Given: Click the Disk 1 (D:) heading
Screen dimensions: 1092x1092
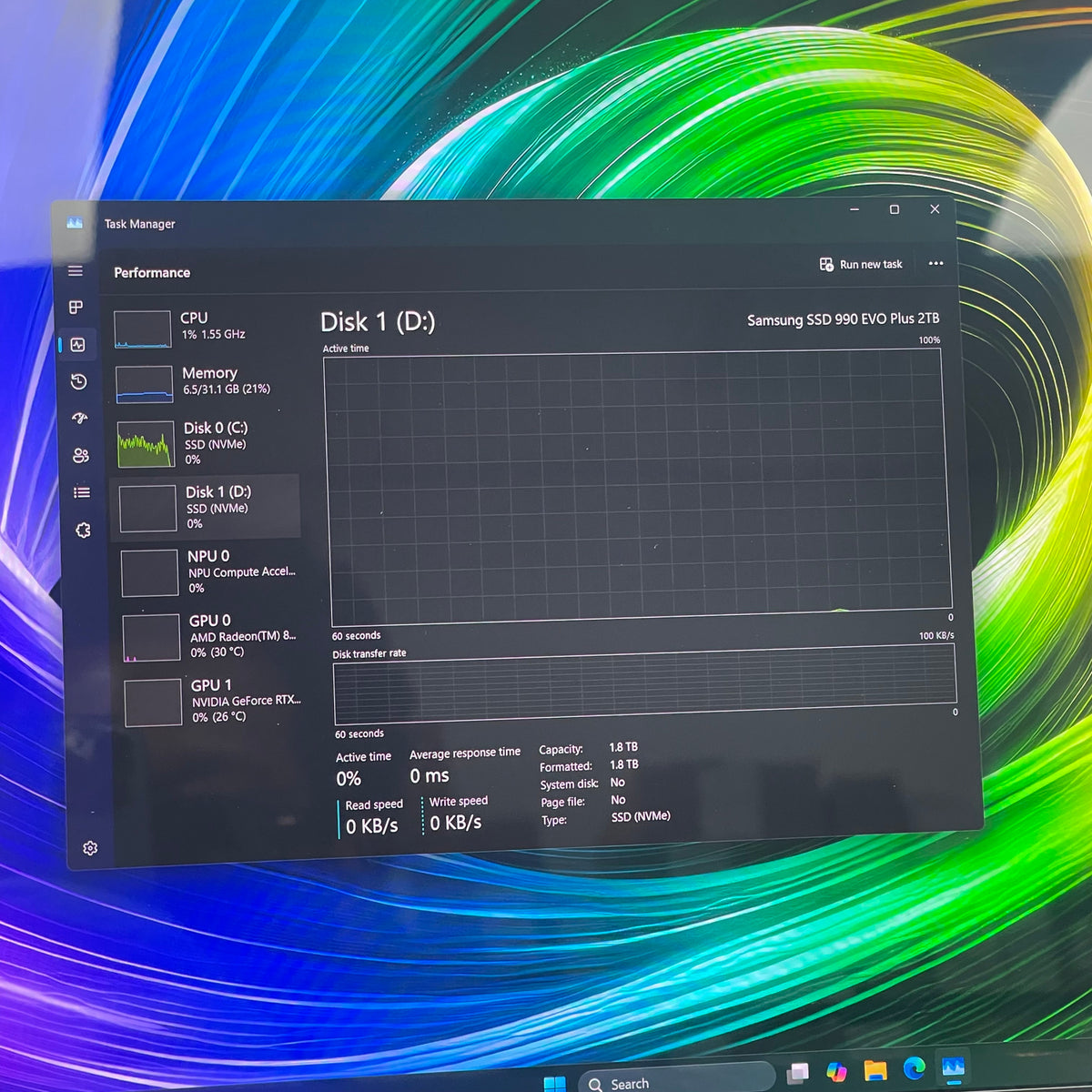Looking at the screenshot, I should [378, 322].
